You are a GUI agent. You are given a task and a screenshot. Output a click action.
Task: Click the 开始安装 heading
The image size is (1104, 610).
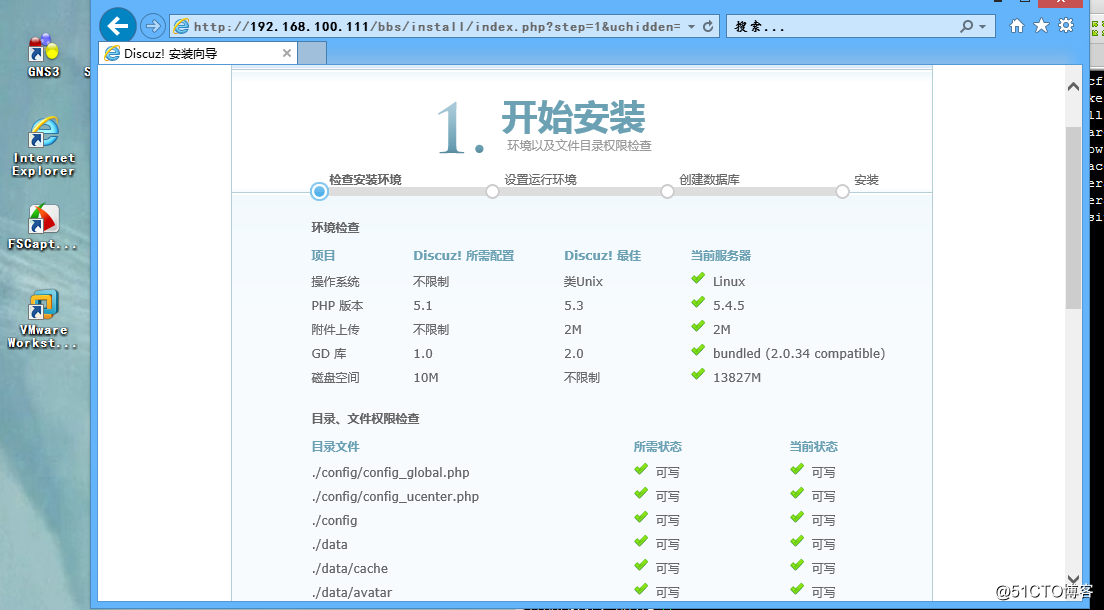pos(573,117)
